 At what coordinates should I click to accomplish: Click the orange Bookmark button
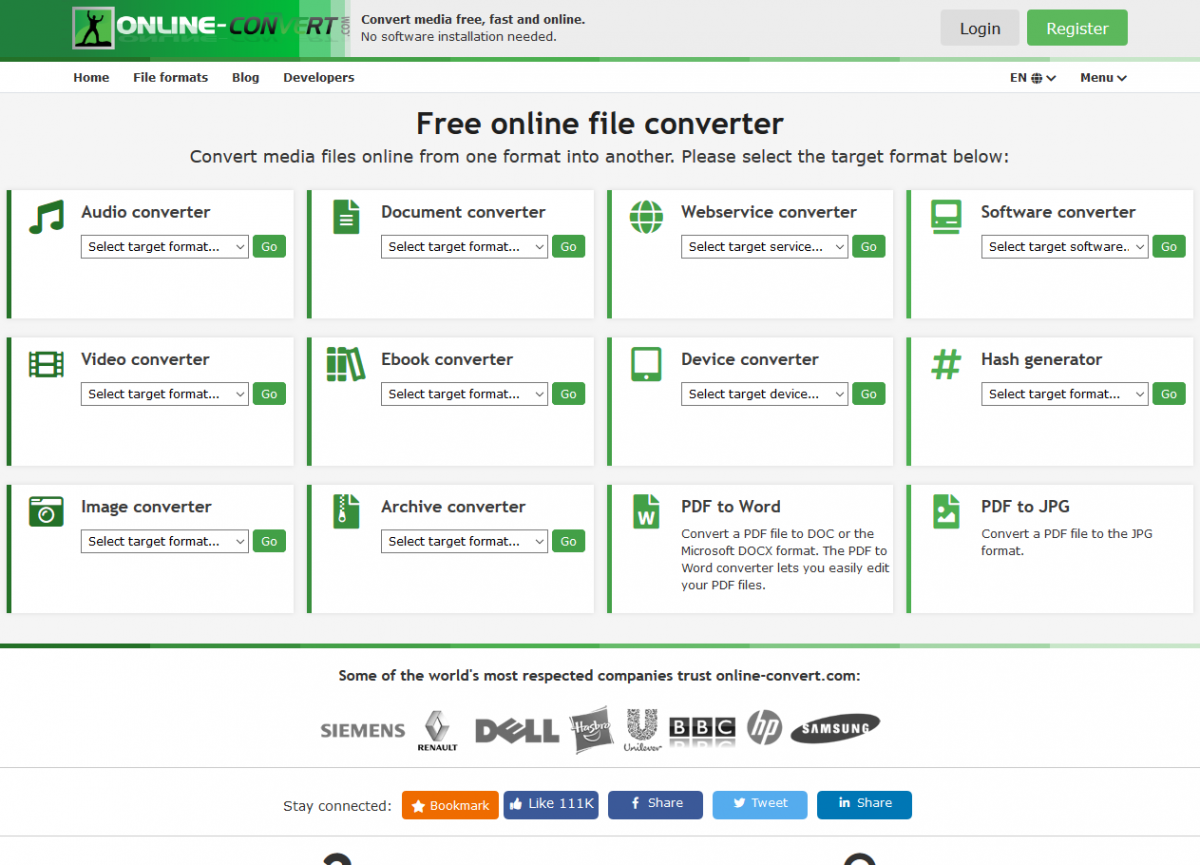450,805
